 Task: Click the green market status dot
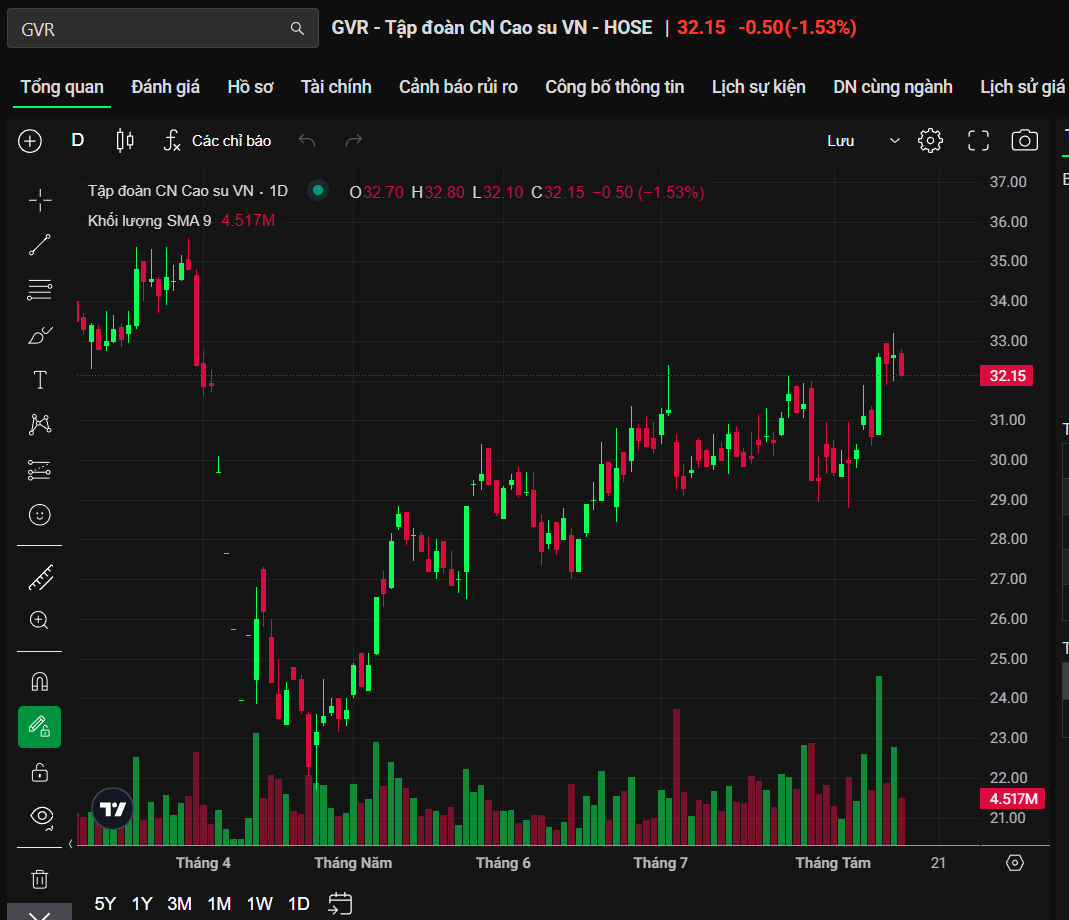coord(318,190)
